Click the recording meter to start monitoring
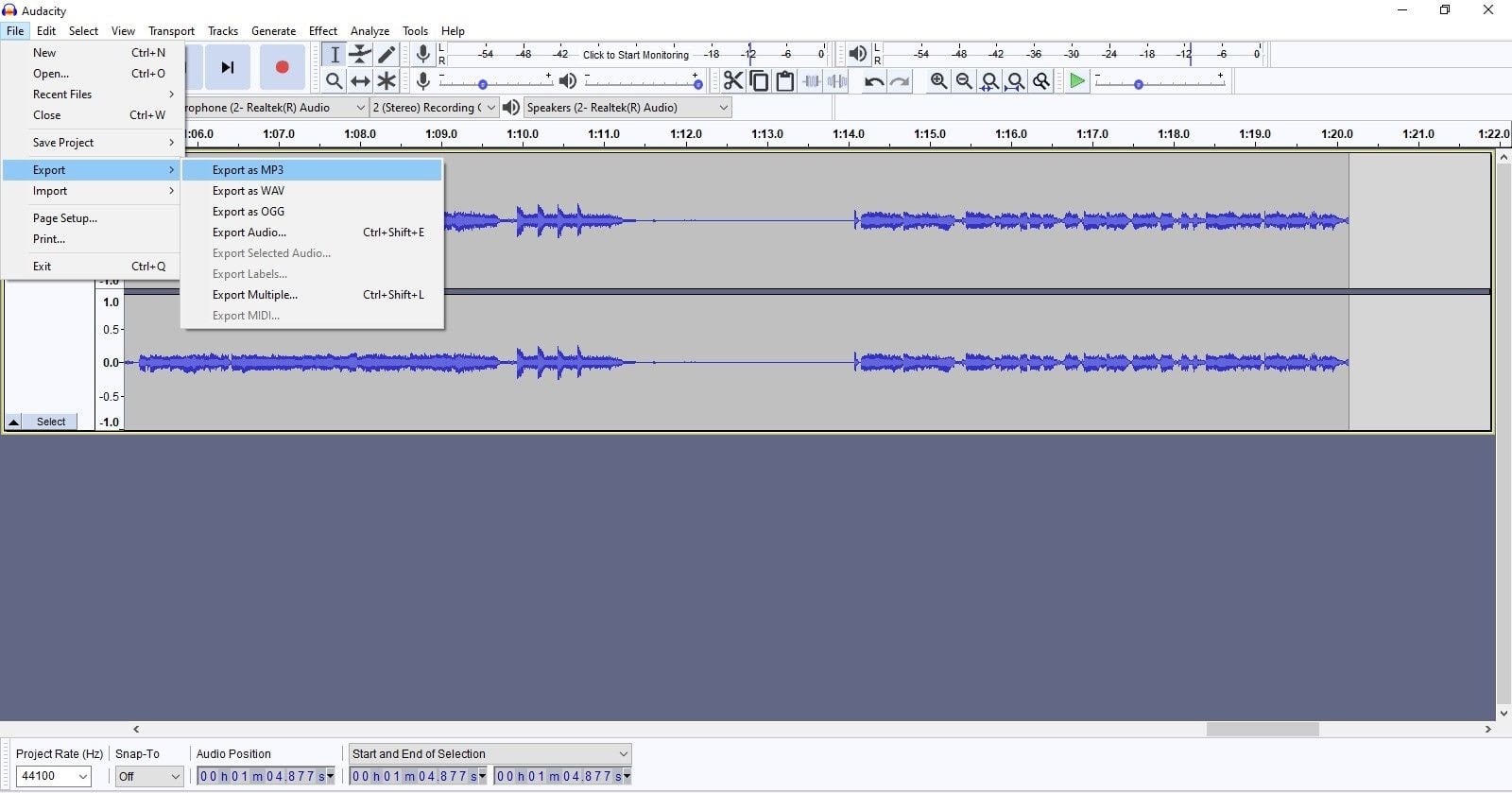Viewport: 1512px width, 793px height. click(635, 55)
